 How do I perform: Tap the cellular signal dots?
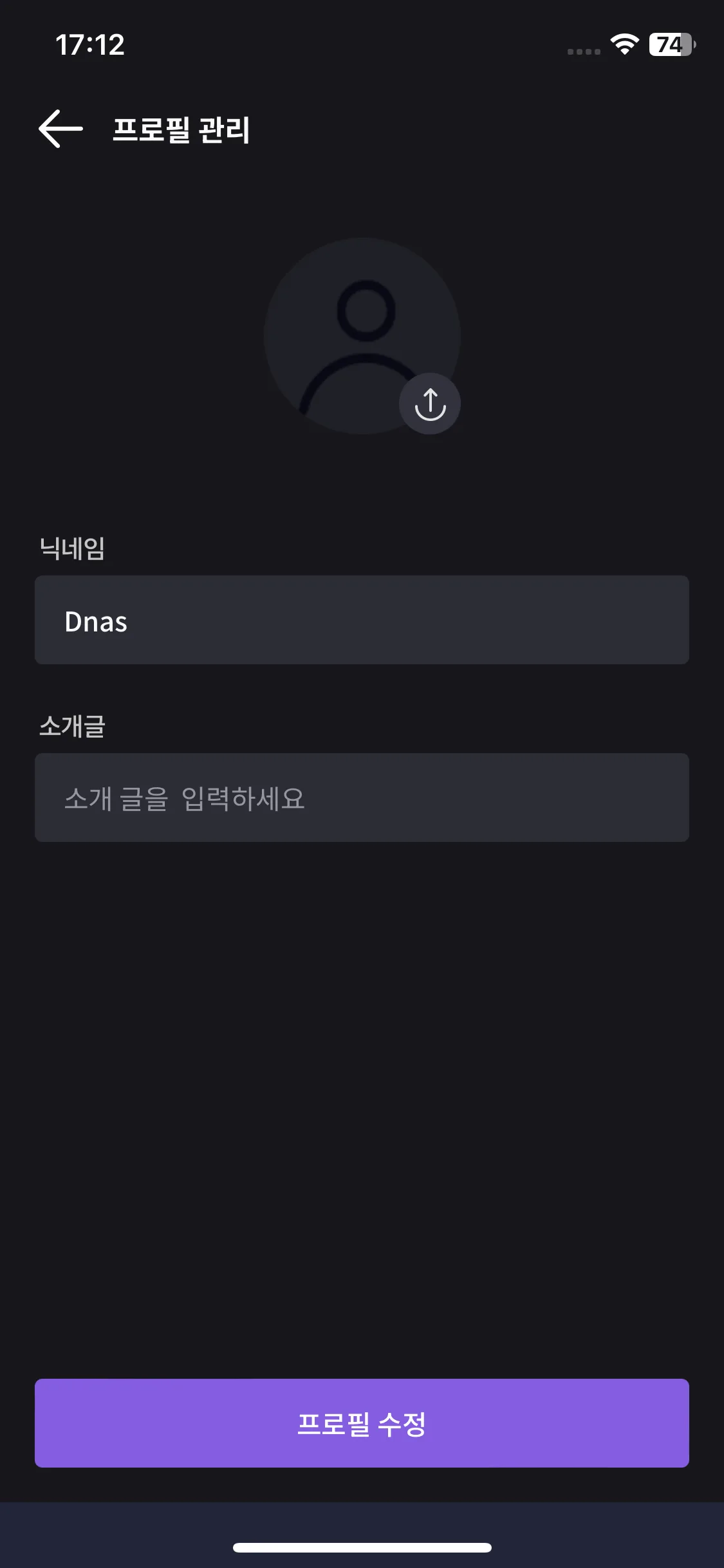584,51
